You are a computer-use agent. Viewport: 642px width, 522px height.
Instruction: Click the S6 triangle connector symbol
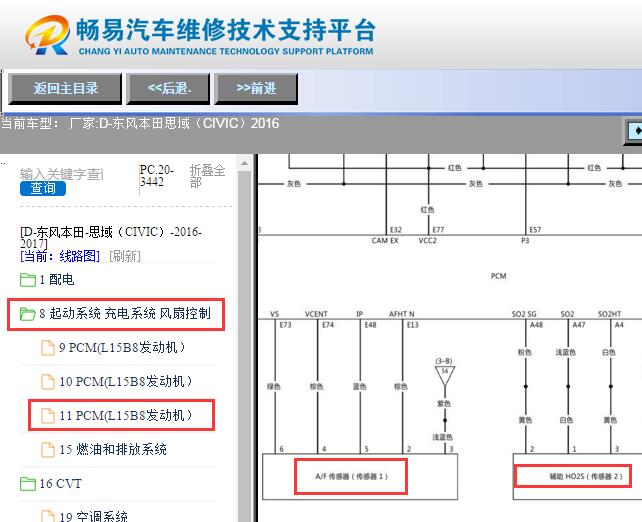pyautogui.click(x=445, y=376)
